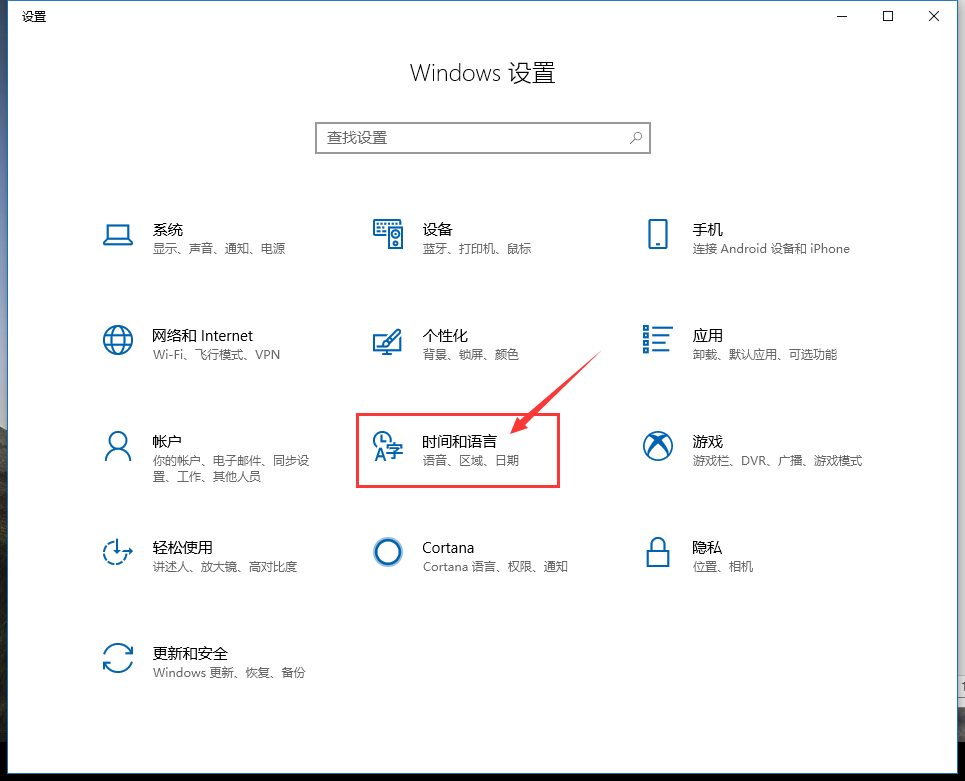Click 背景、锁屏、颜色 description
Screen dimensions: 965x781
(471, 354)
